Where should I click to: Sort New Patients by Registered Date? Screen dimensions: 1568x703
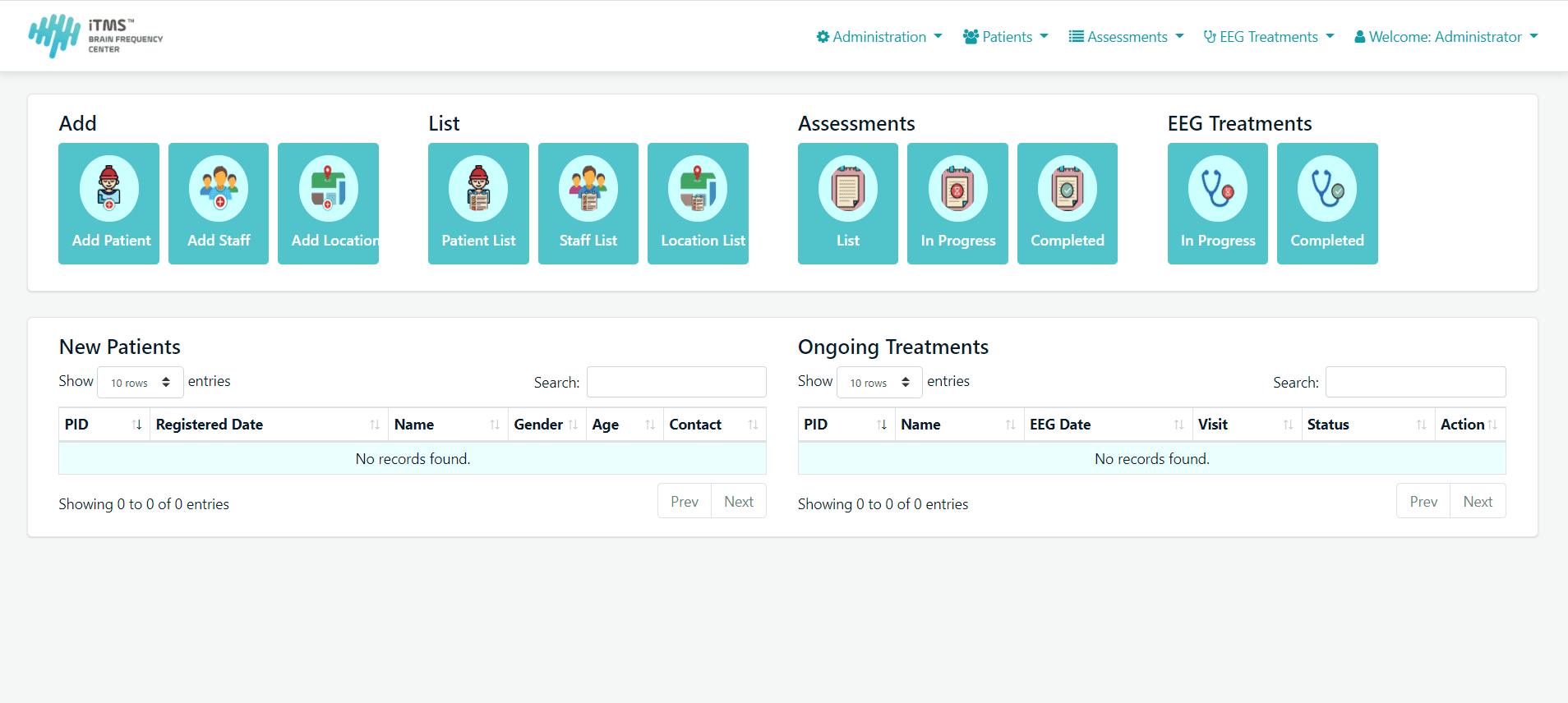coord(269,425)
